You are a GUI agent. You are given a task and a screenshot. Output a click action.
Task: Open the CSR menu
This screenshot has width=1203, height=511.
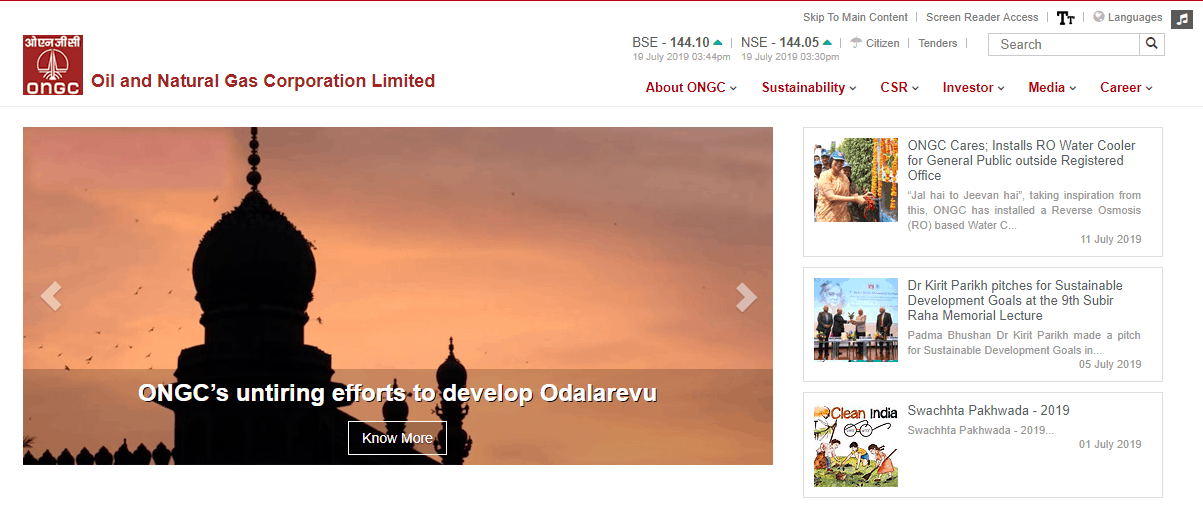[899, 87]
